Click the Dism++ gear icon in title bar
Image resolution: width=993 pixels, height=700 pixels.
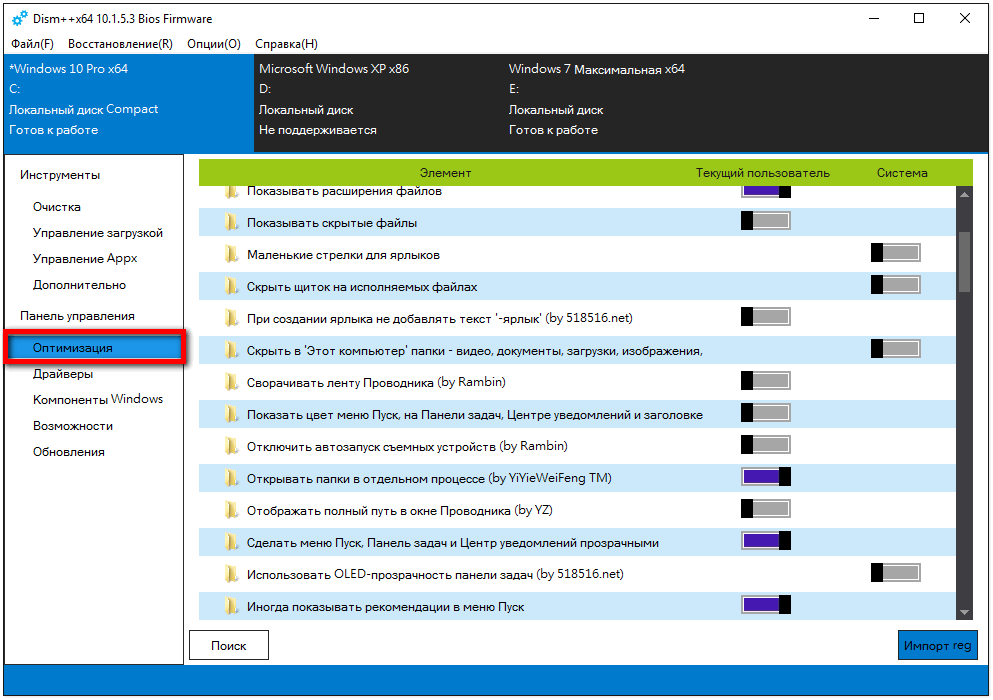click(x=20, y=19)
